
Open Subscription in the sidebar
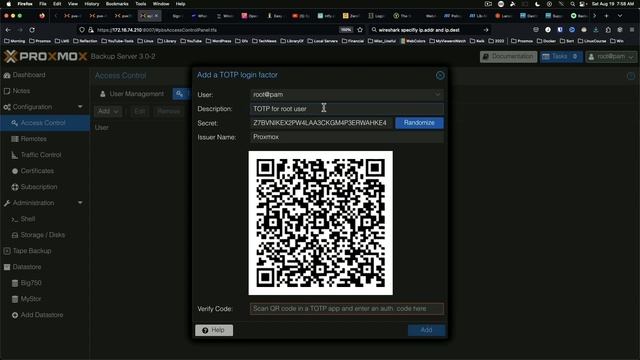(39, 187)
